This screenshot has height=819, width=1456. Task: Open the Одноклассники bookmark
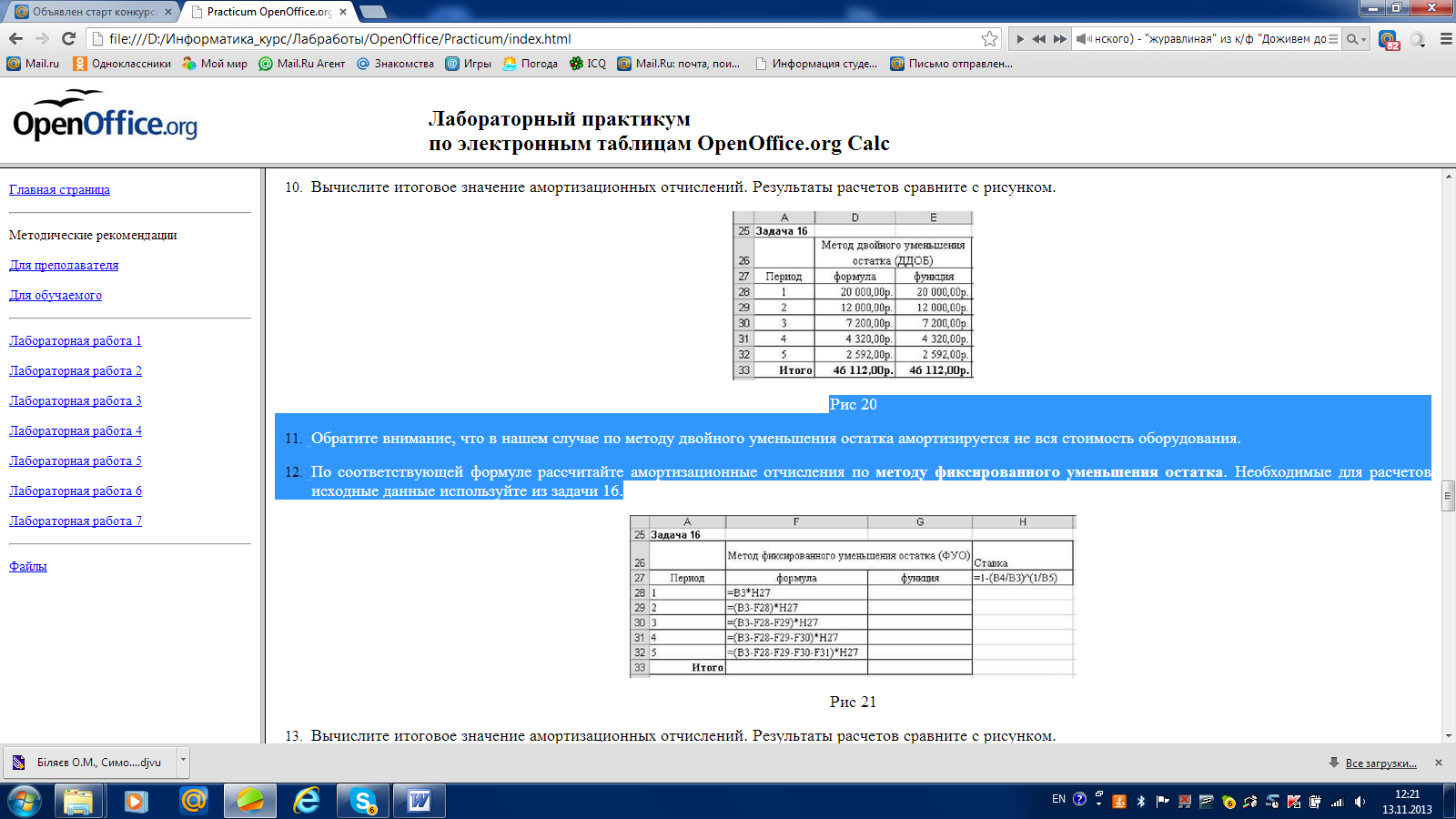pos(122,64)
